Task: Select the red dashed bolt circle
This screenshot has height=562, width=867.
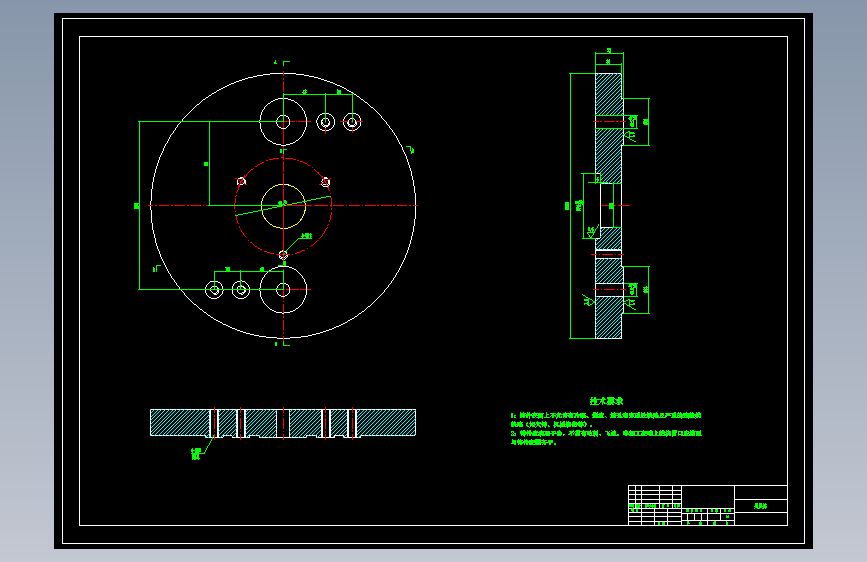Action: pyautogui.click(x=283, y=206)
